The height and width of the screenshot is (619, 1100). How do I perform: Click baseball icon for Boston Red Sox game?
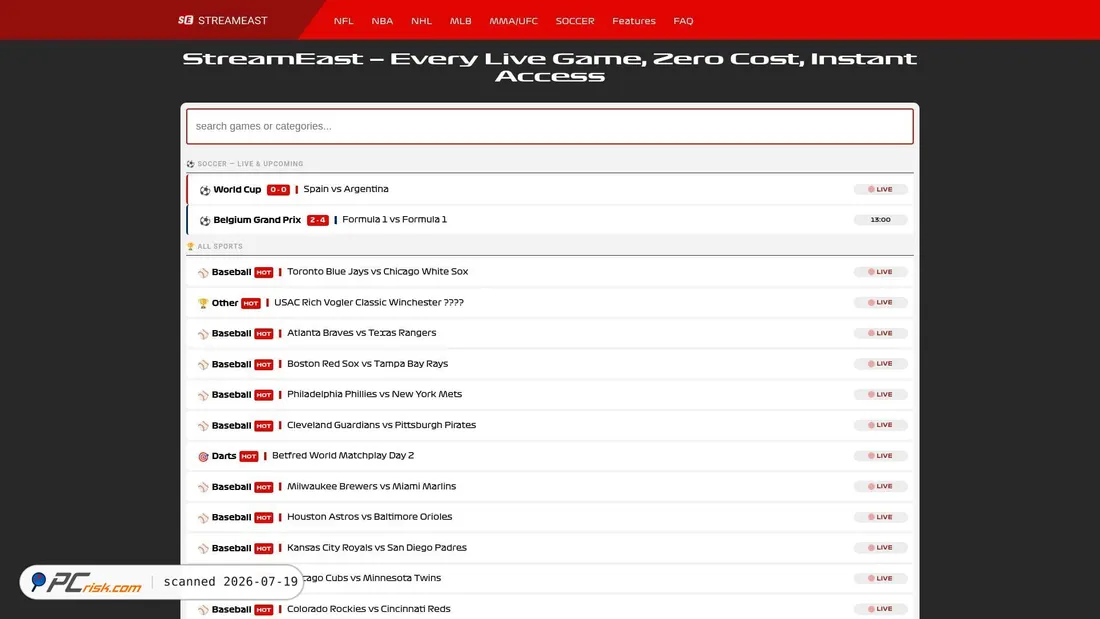(203, 364)
